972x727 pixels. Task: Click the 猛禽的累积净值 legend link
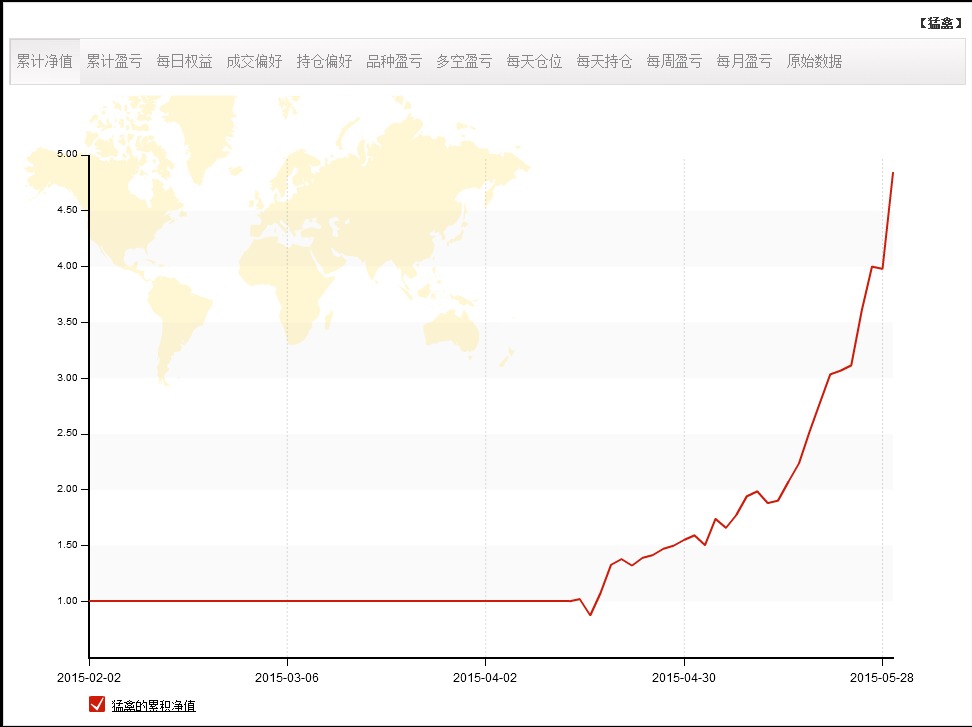pos(154,705)
